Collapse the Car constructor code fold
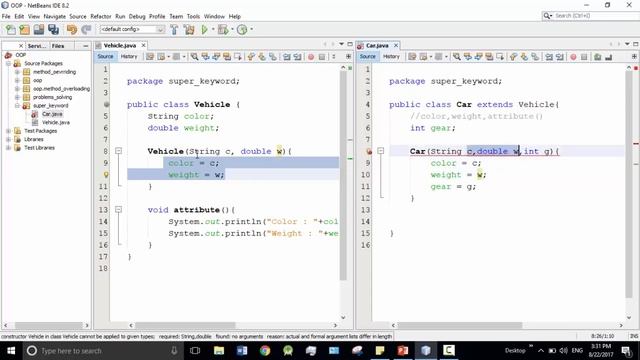This screenshot has height=360, width=640. click(x=380, y=151)
